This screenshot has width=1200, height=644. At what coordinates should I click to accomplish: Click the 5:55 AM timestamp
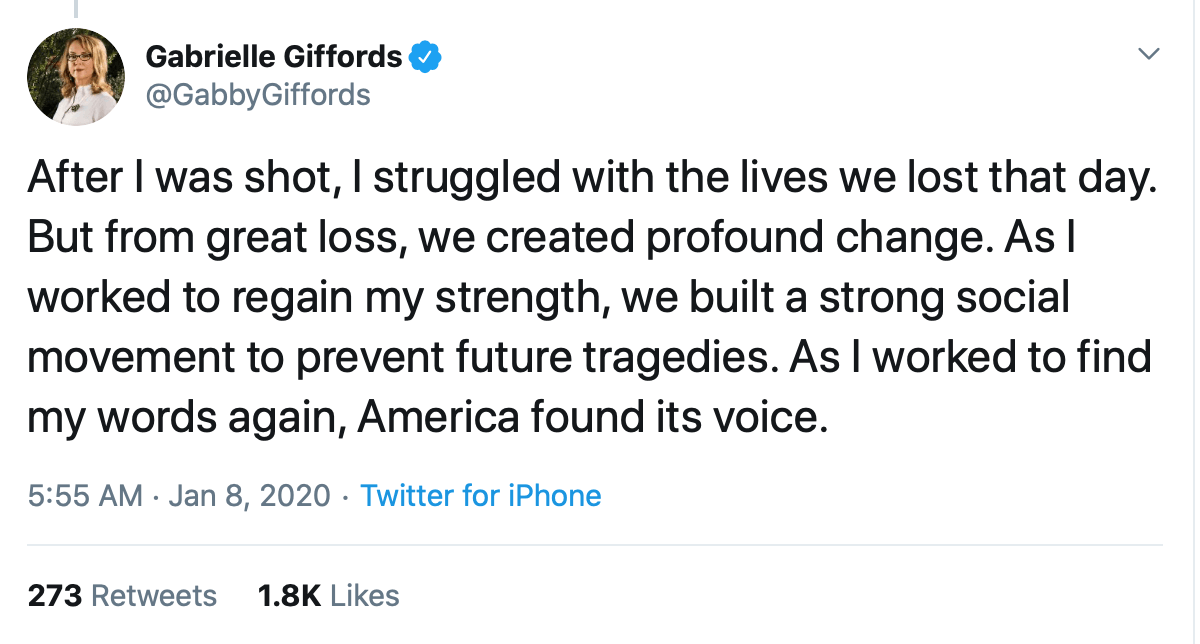coord(84,496)
